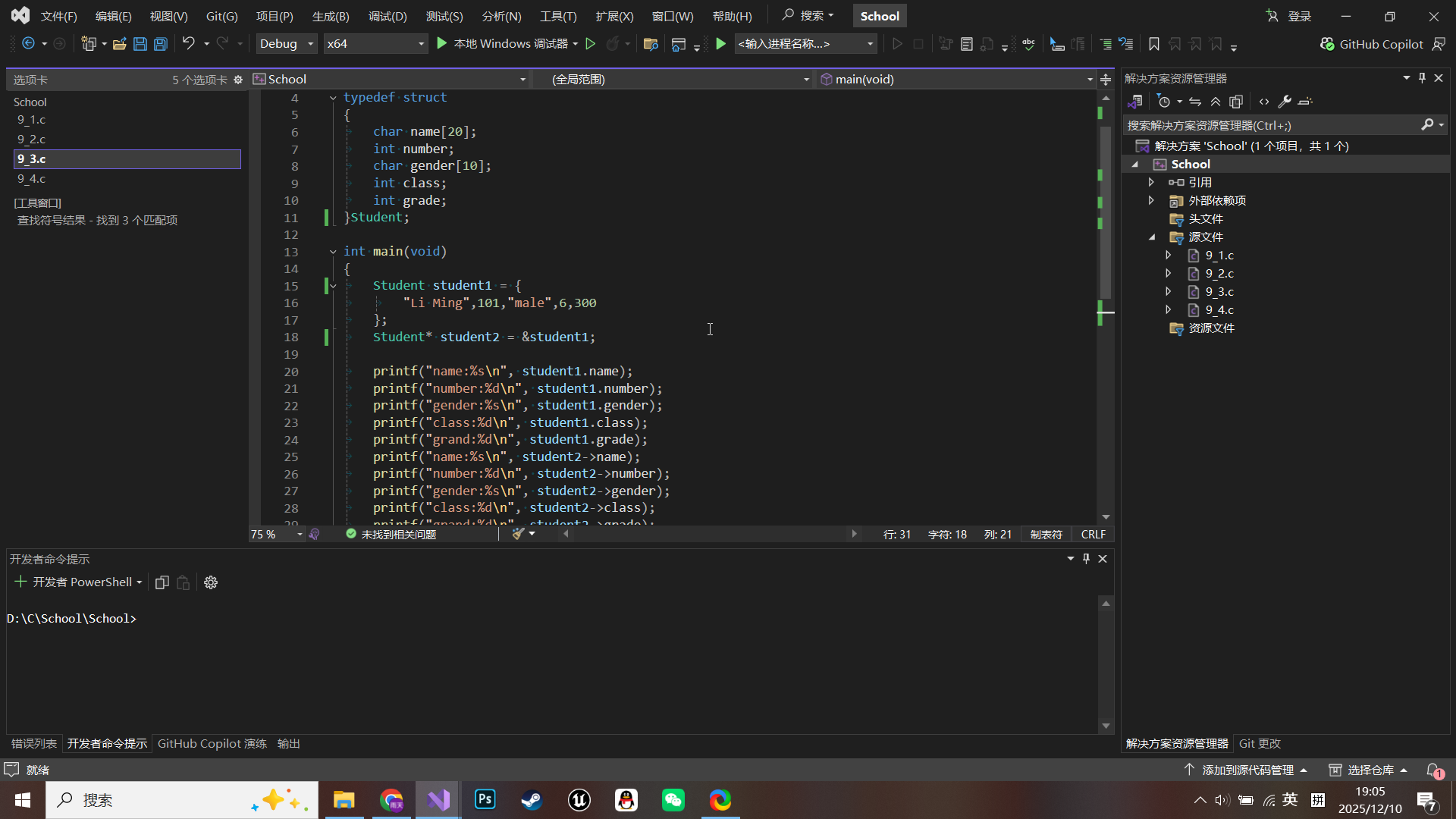Switch to the 错误列表 tab
The image size is (1456, 819).
point(34,744)
